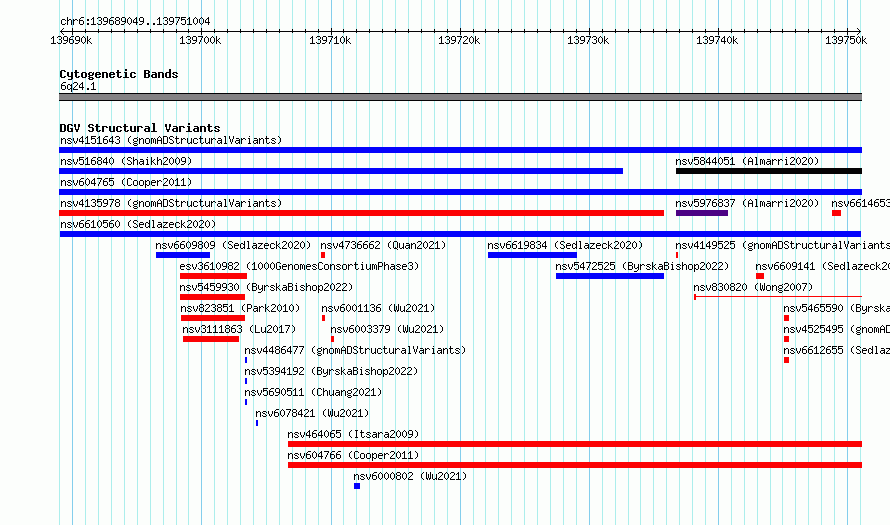Select the blue bar under nsv6619834
The height and width of the screenshot is (525, 890).
click(532, 255)
